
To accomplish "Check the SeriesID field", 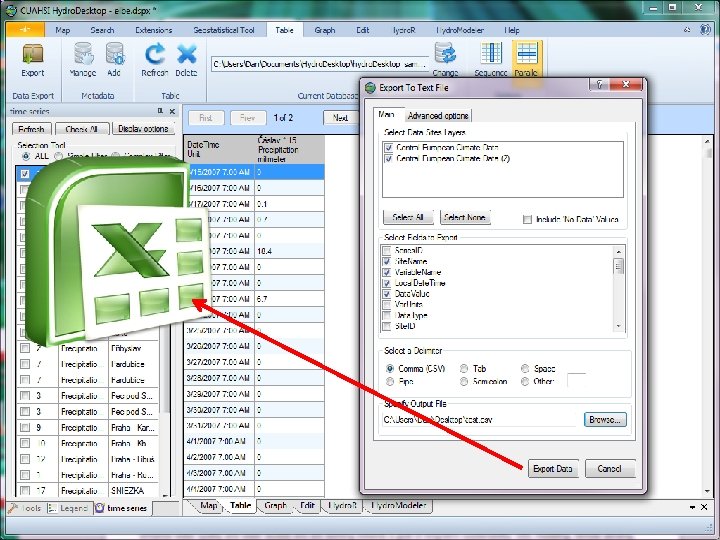I will 387,251.
